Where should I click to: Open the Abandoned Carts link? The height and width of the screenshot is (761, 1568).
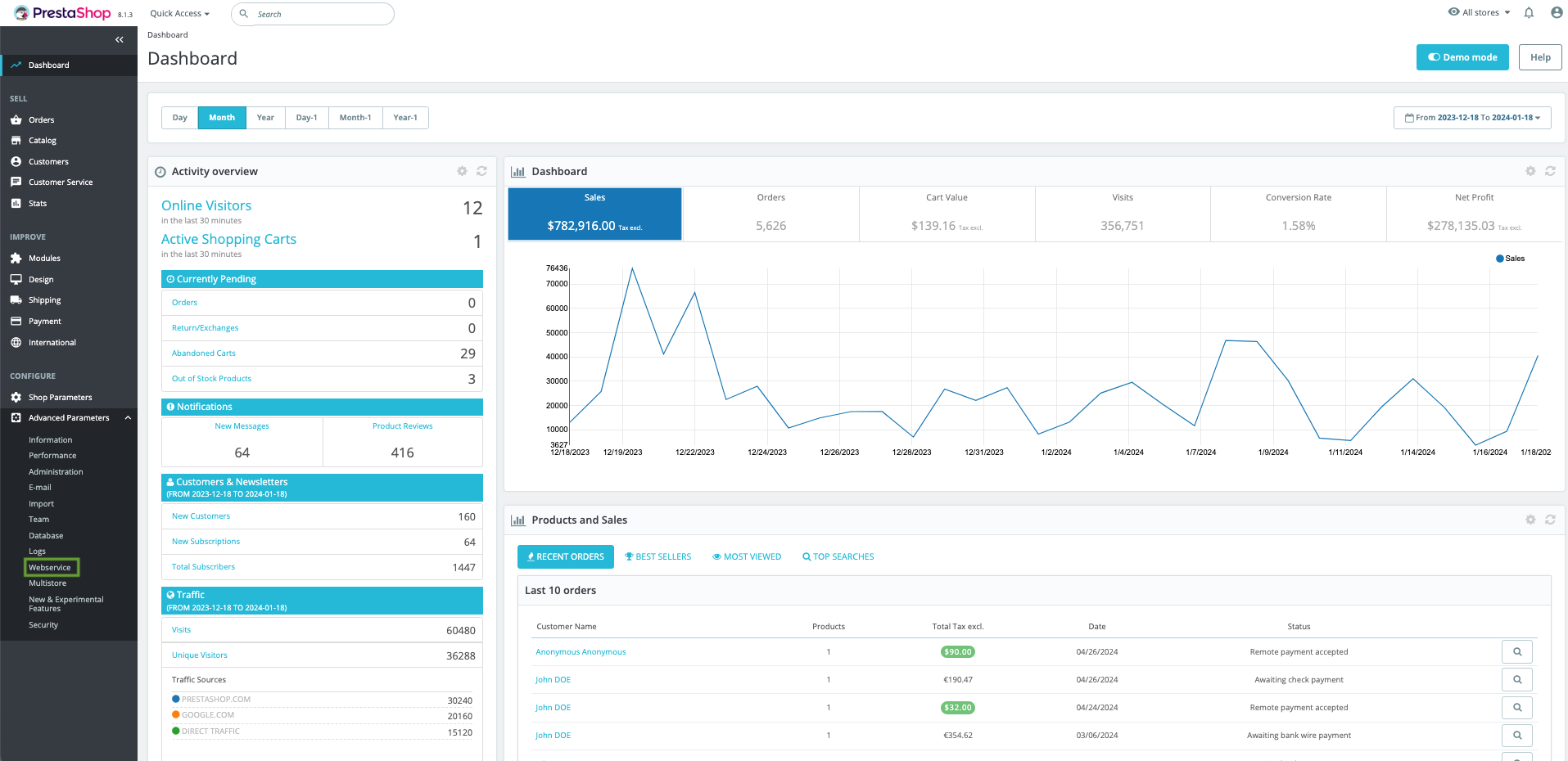coord(204,353)
